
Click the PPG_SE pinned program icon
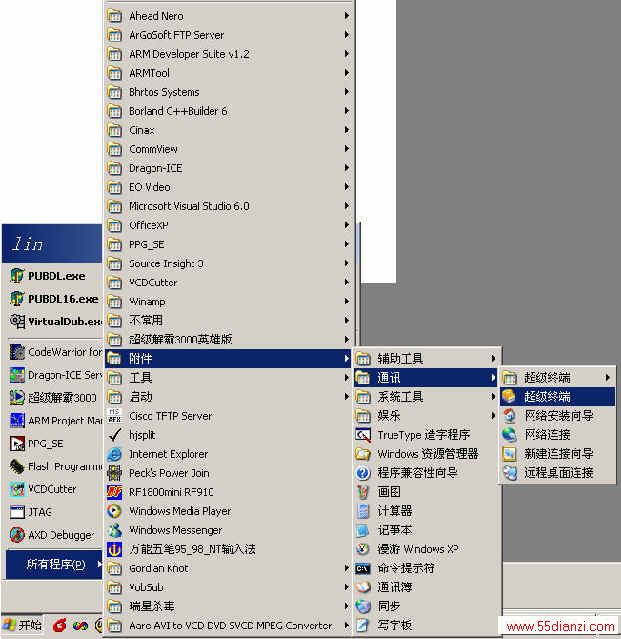coord(17,443)
